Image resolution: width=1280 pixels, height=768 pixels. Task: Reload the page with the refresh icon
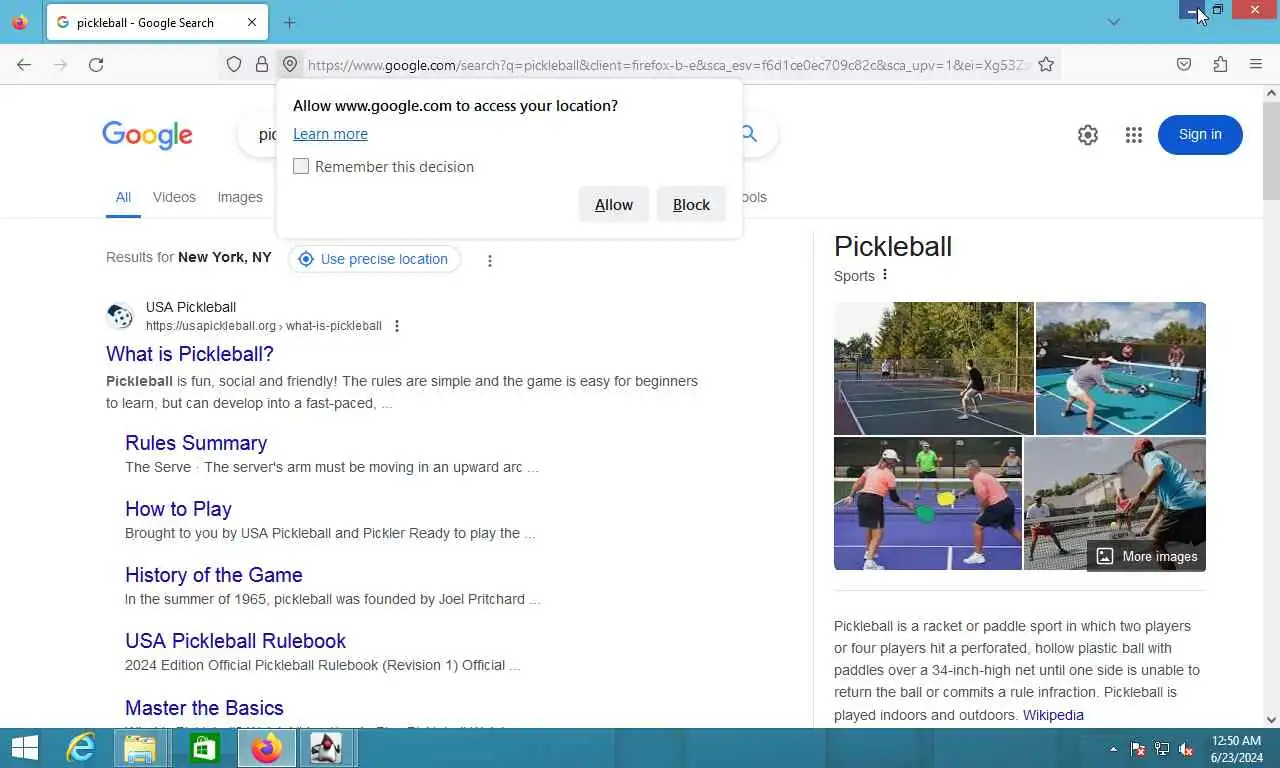click(96, 64)
